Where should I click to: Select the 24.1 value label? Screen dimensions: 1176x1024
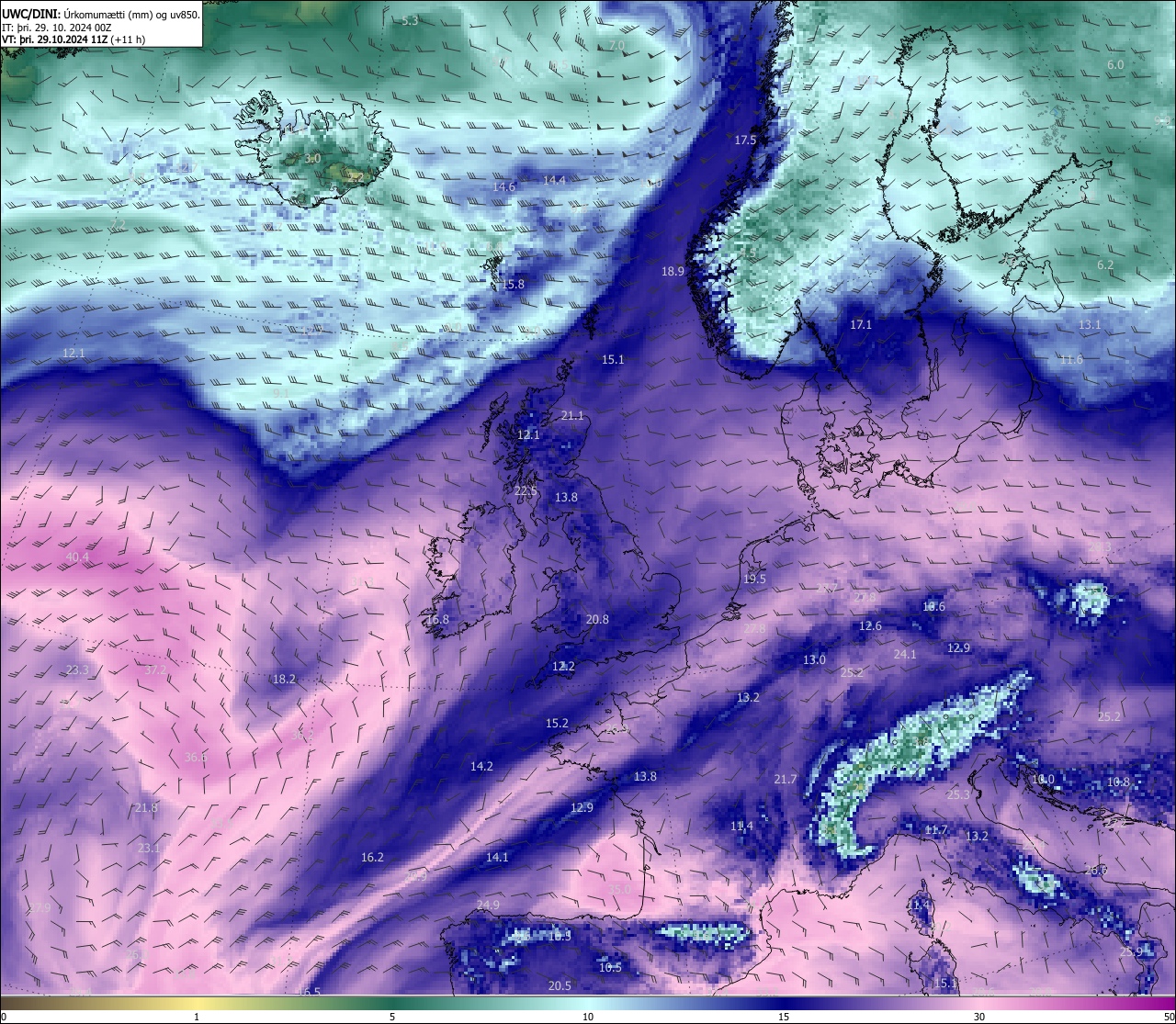(x=905, y=655)
